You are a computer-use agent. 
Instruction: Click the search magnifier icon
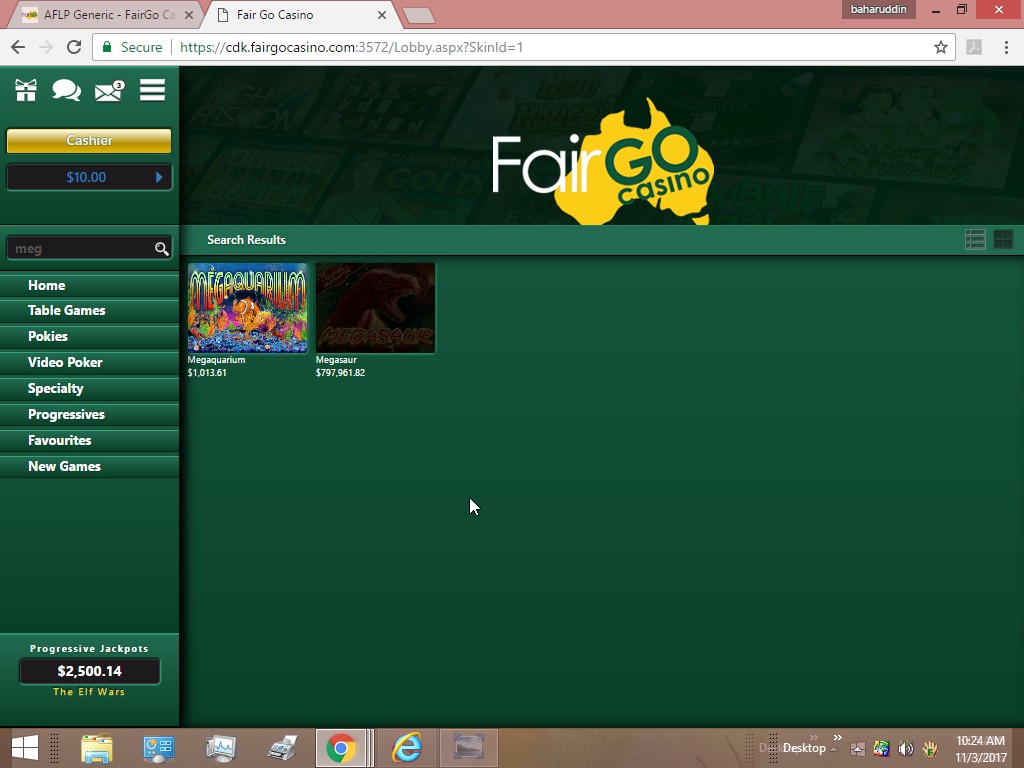point(161,249)
